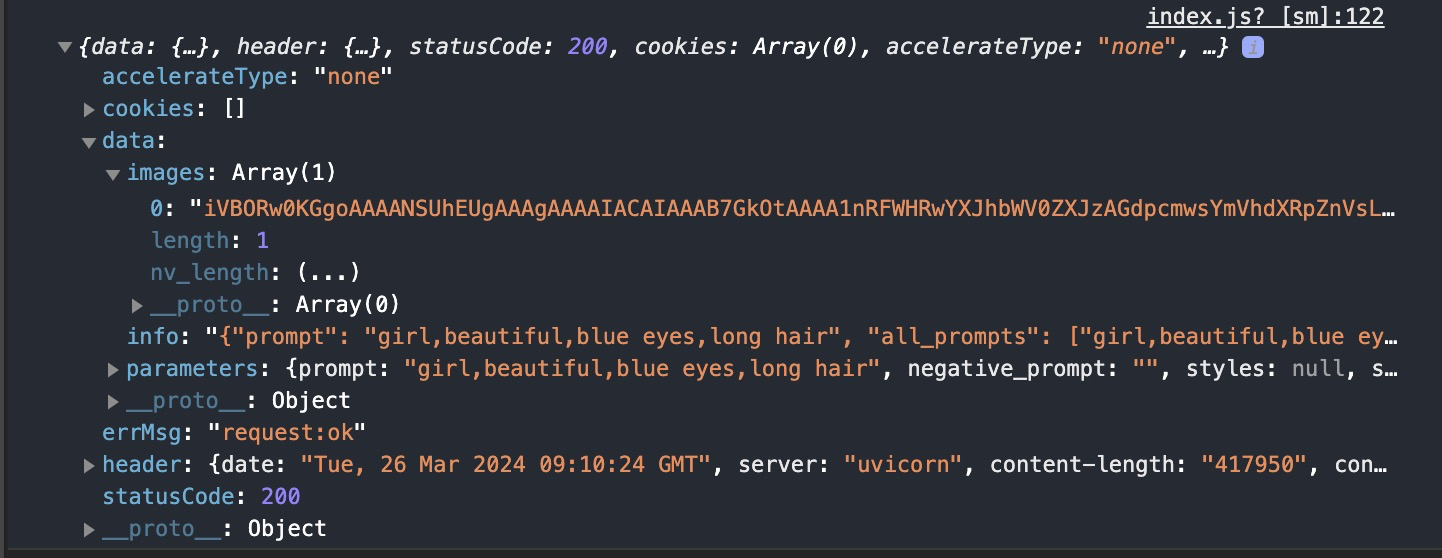This screenshot has height=558, width=1442.
Task: Click the images property key
Action: tap(166, 173)
